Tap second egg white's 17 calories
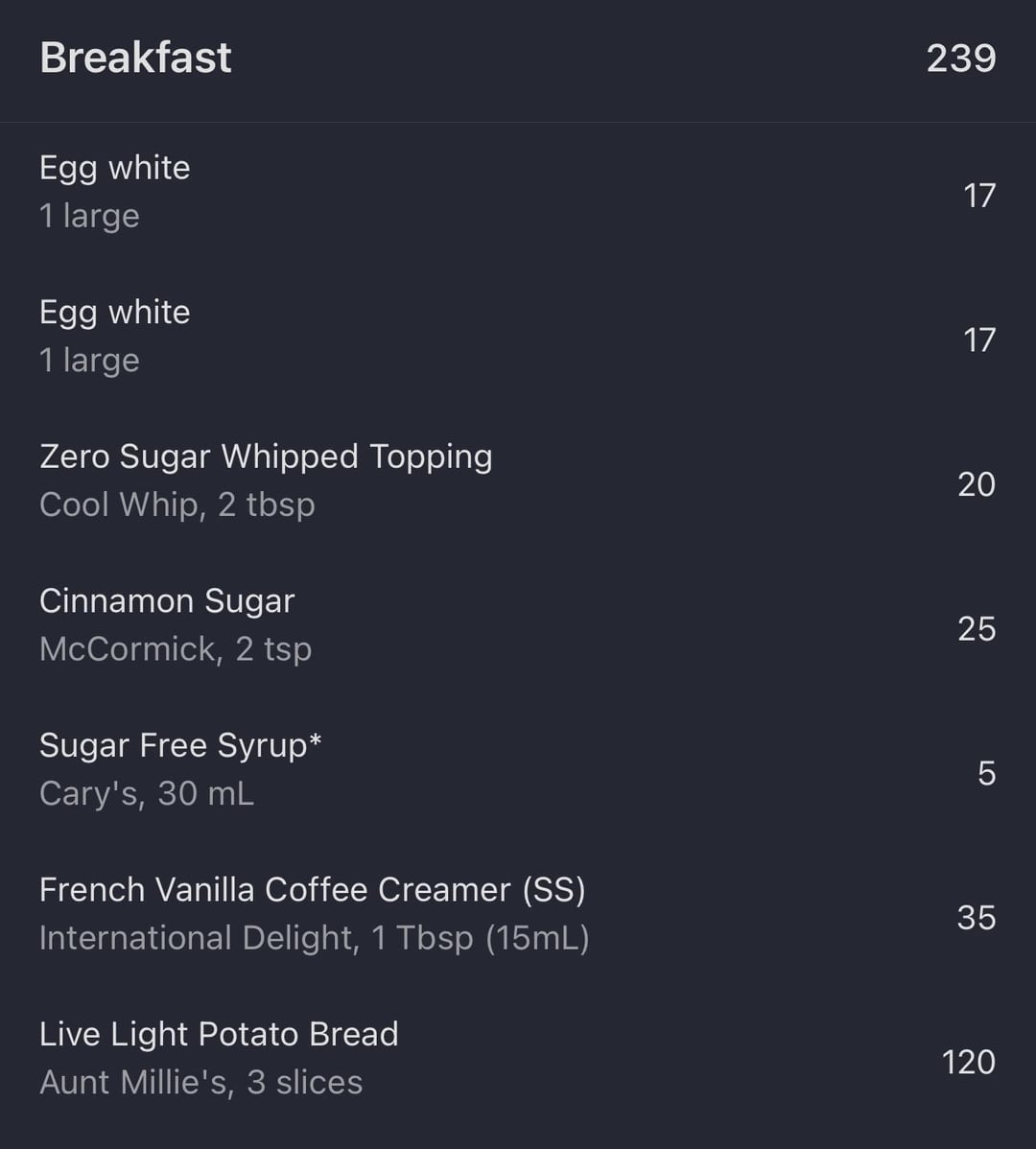Screen dimensions: 1036x1149 click(979, 340)
